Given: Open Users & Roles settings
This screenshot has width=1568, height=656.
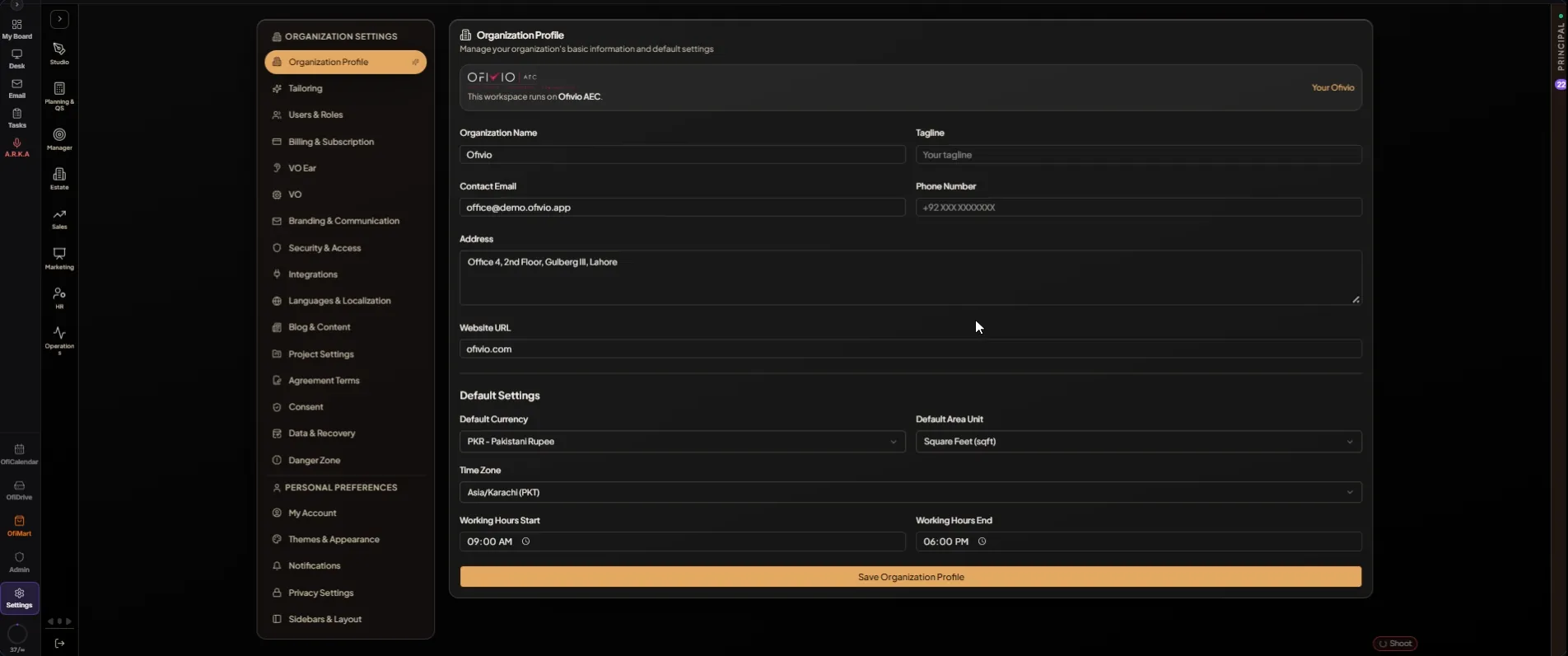Looking at the screenshot, I should 345,115.
